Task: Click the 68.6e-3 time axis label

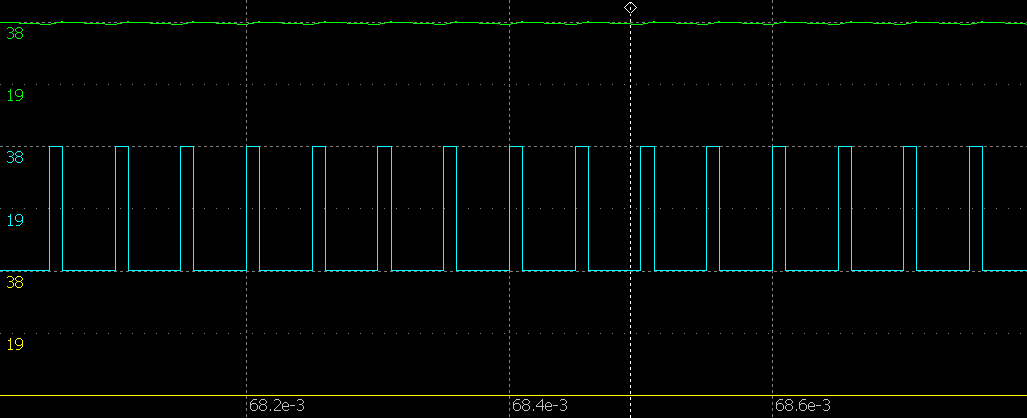Action: tap(803, 406)
